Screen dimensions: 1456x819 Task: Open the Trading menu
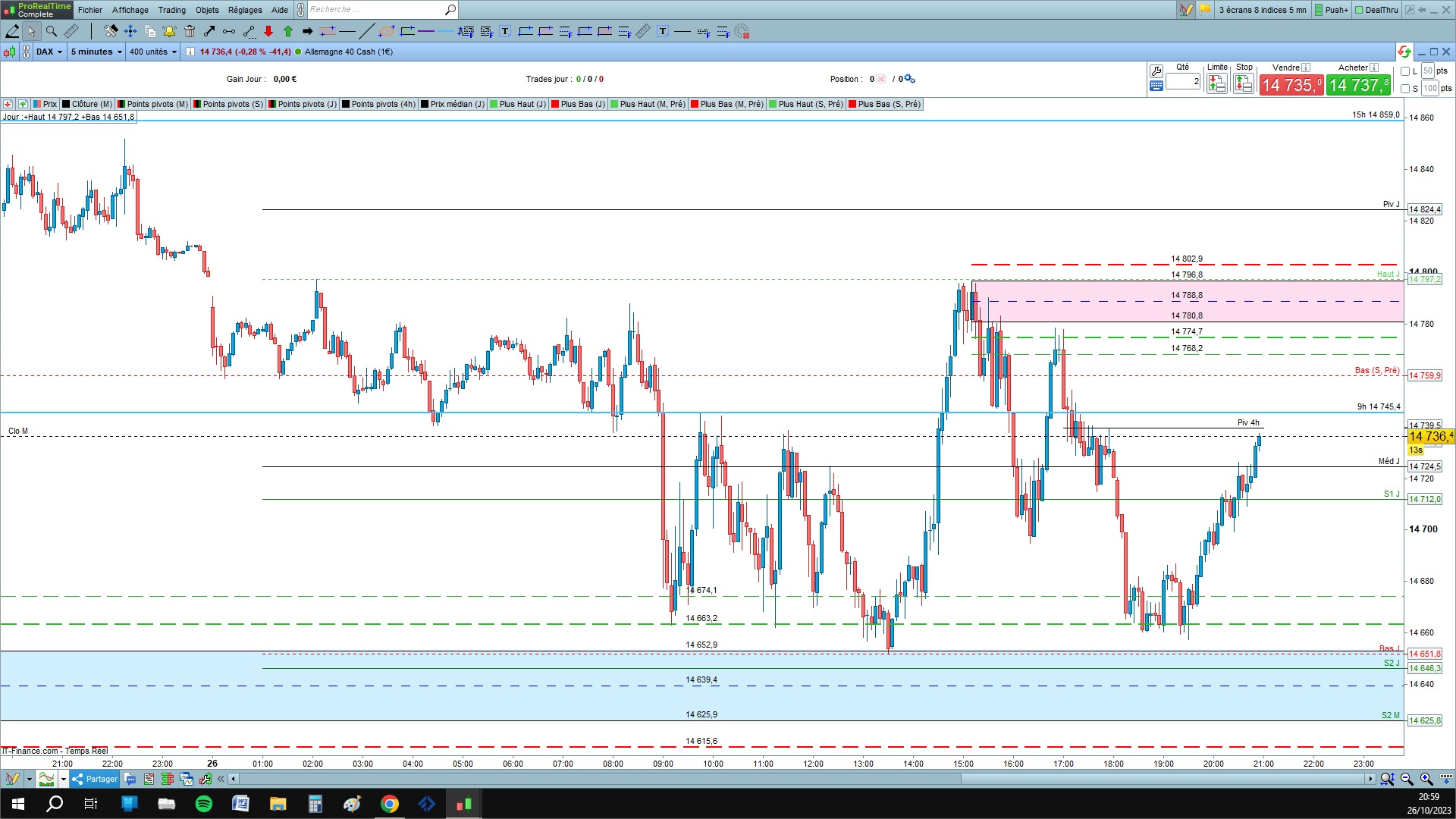tap(171, 10)
